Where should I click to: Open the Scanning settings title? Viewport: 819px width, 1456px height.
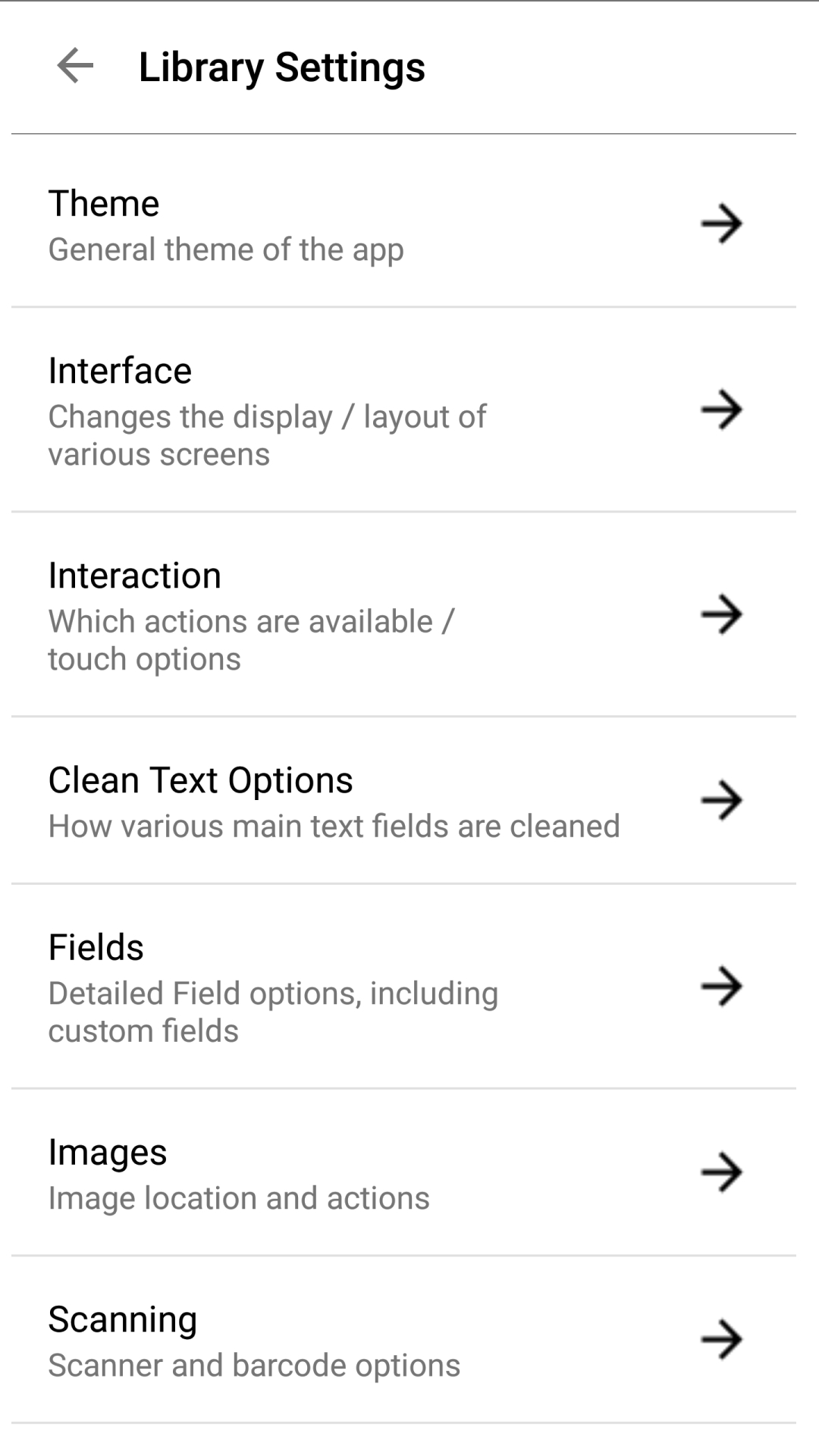(x=122, y=1319)
